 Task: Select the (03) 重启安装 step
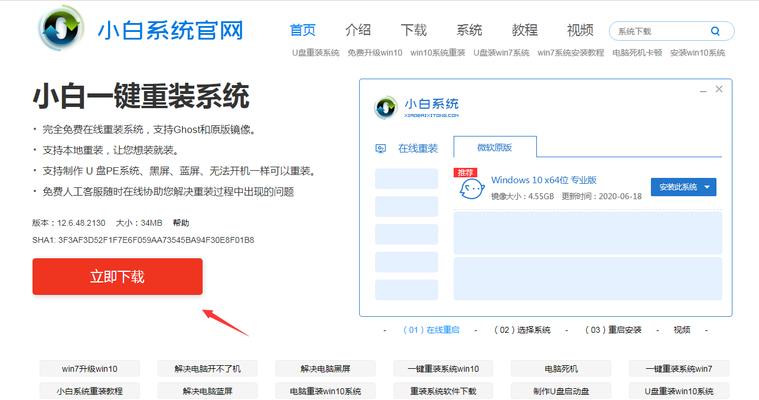point(613,330)
